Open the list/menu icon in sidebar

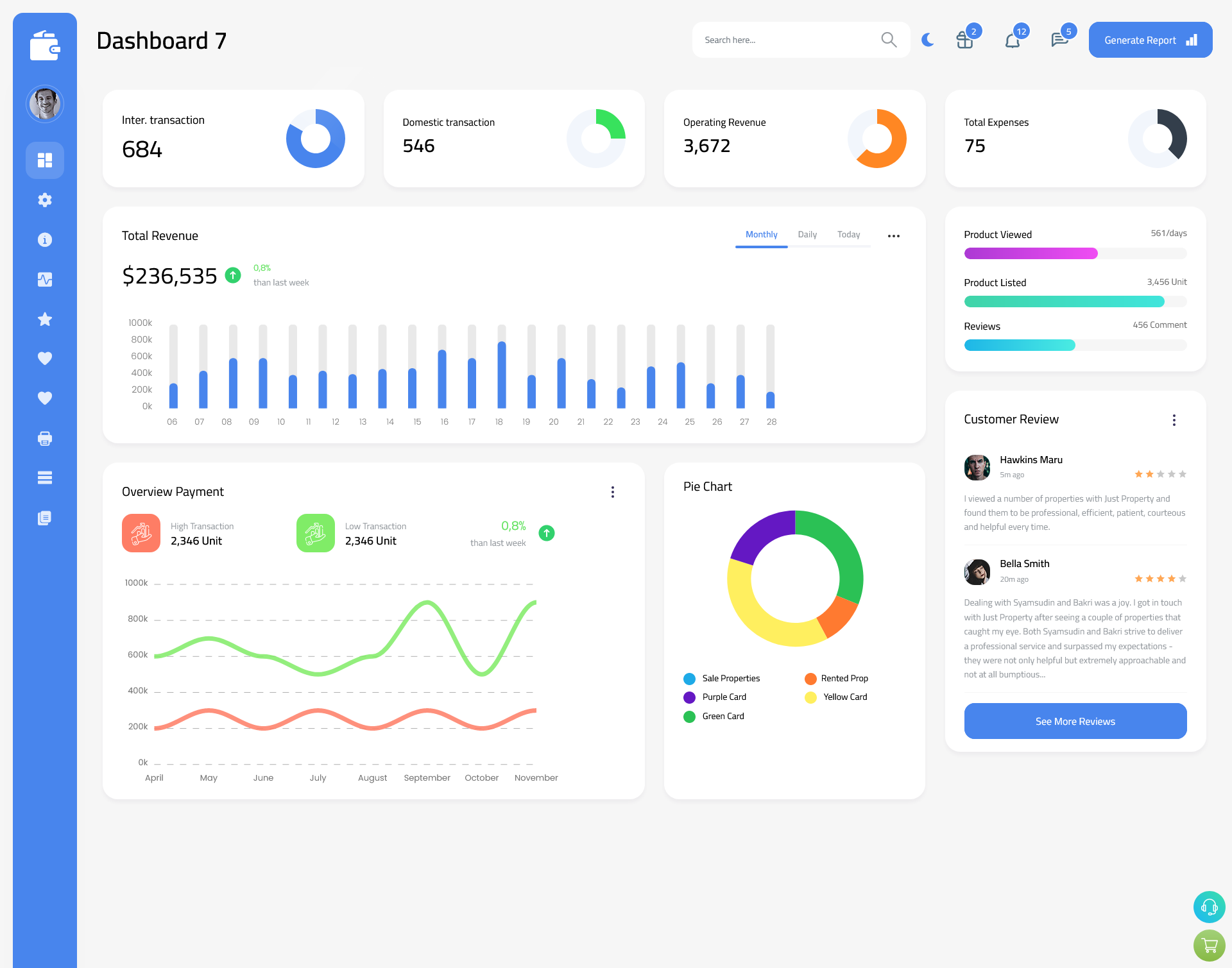coord(44,477)
